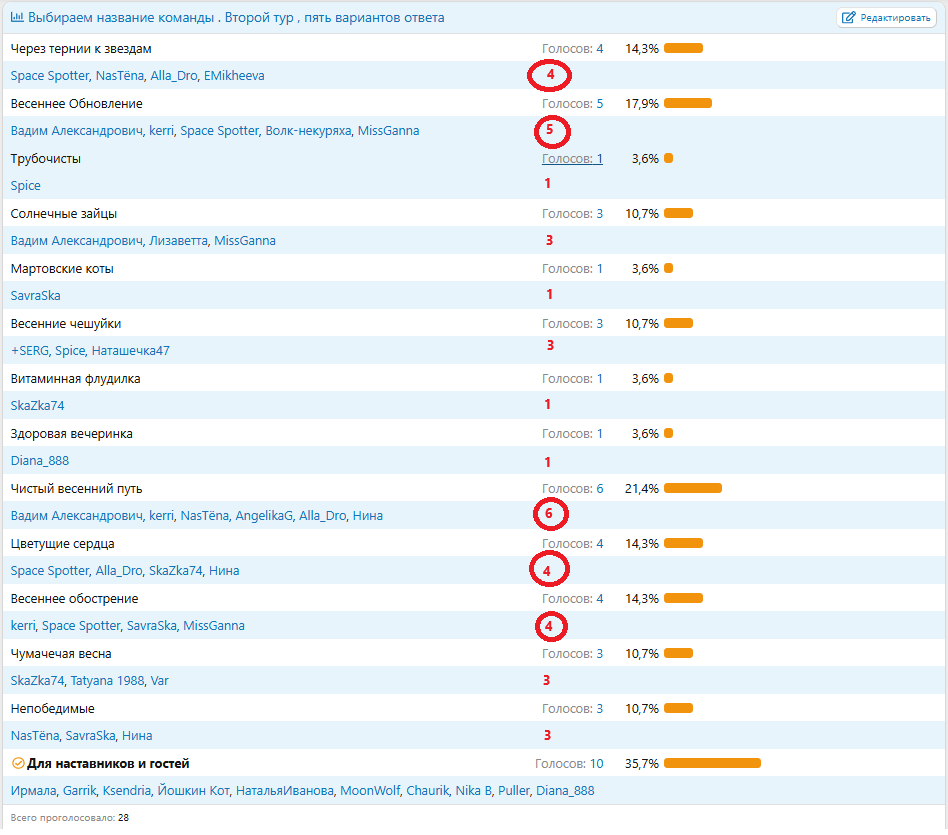Open Лизаветта user profile
Image resolution: width=948 pixels, height=835 pixels.
[178, 241]
